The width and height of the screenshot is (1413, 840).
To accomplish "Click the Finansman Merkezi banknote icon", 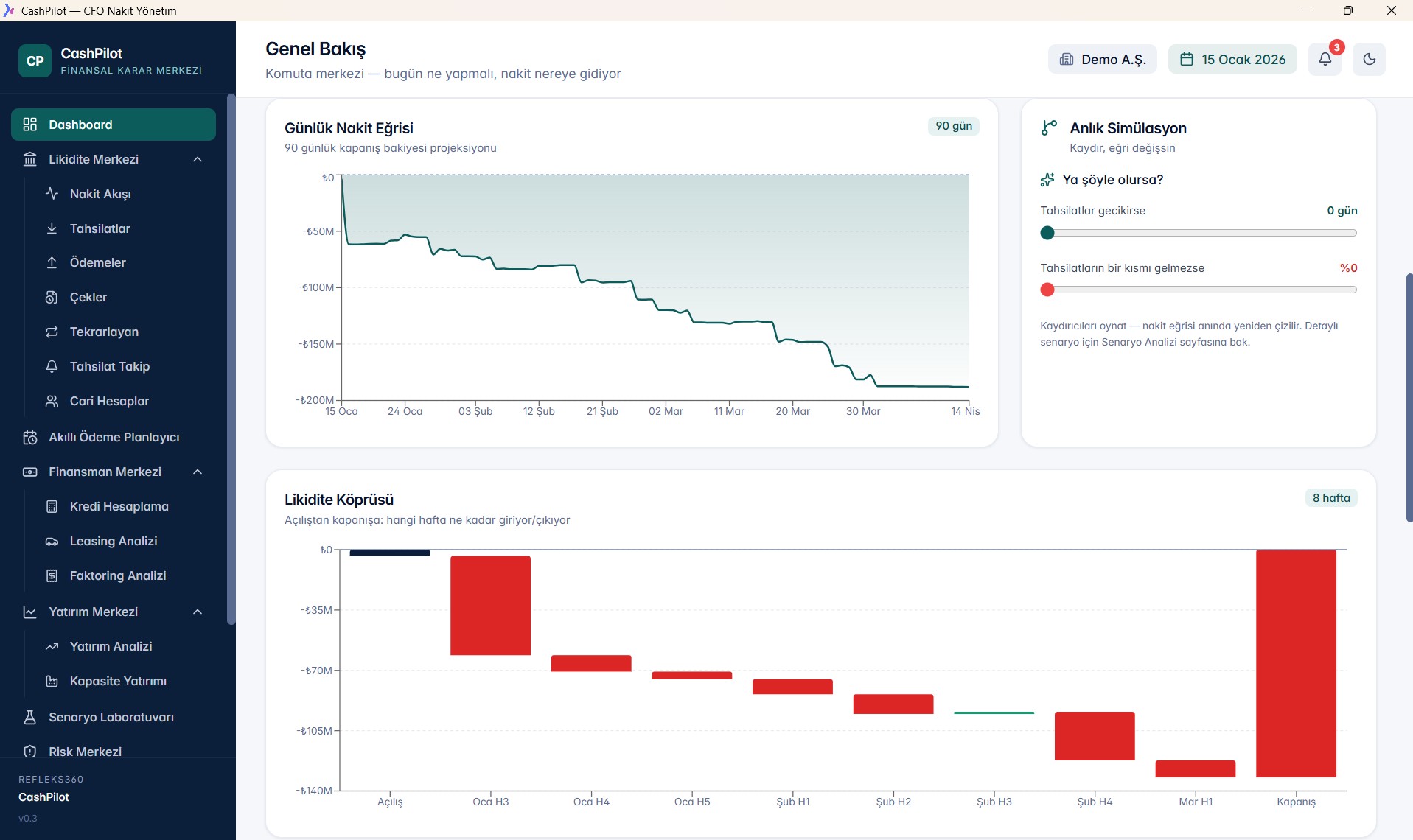I will [30, 472].
